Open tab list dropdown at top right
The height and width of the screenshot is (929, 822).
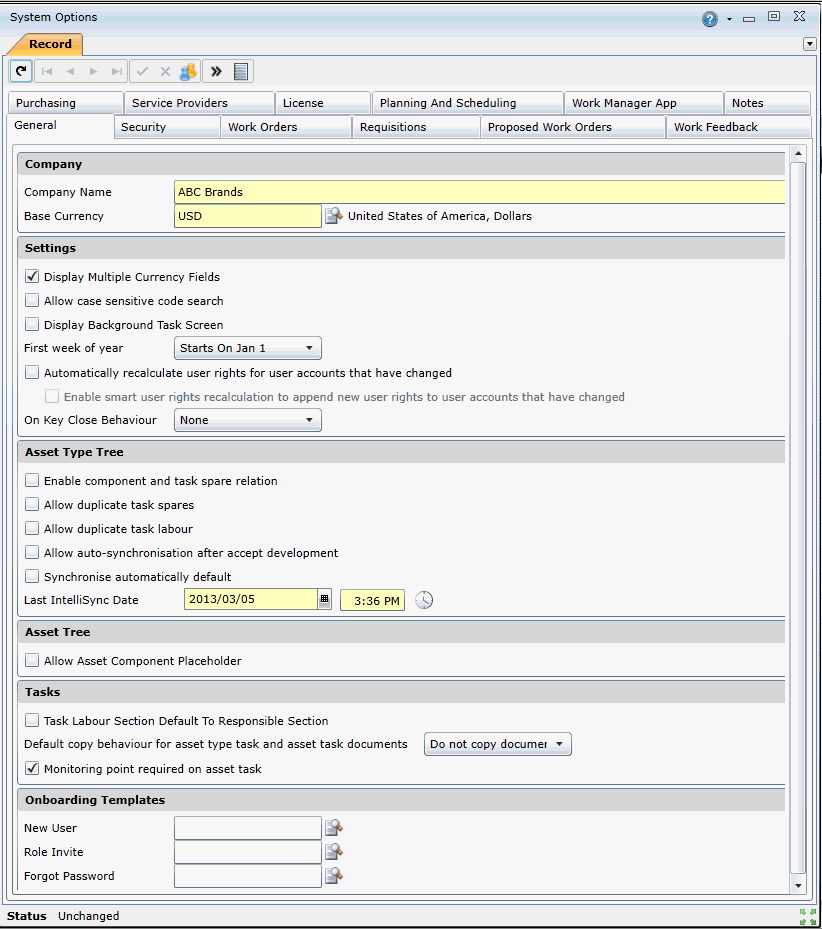click(810, 44)
